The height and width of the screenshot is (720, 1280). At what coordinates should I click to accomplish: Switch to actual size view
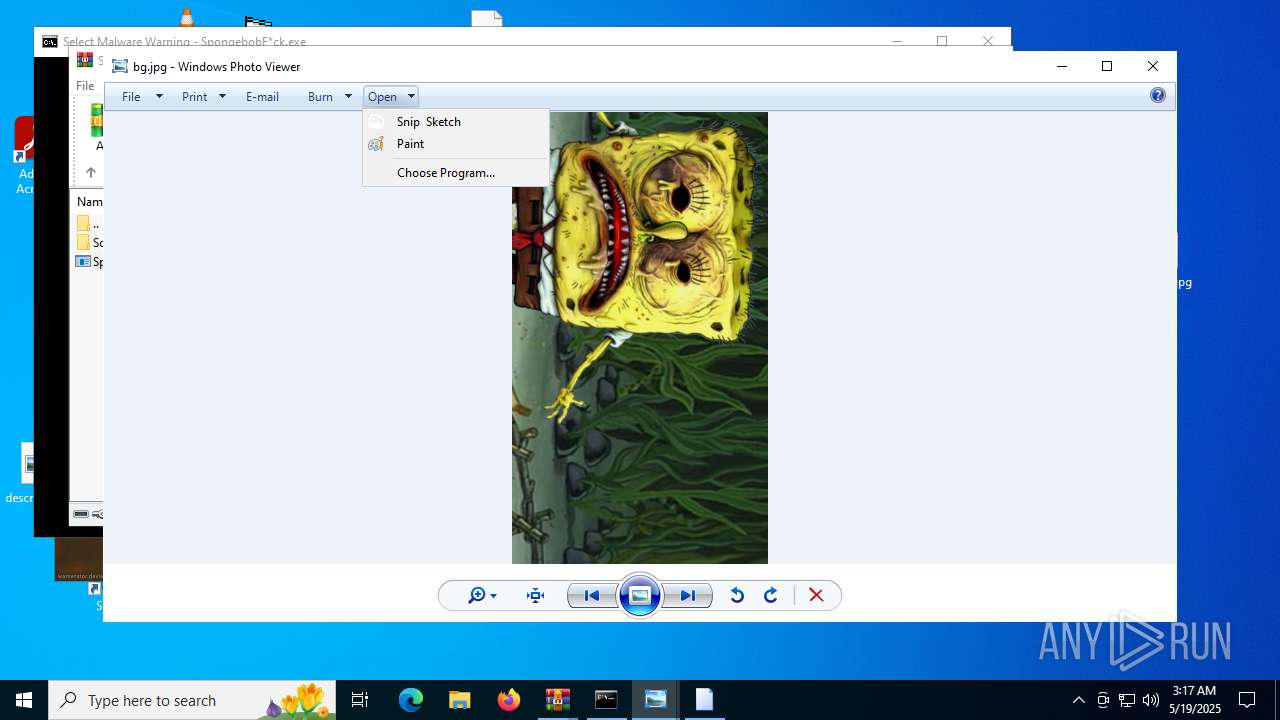point(536,596)
